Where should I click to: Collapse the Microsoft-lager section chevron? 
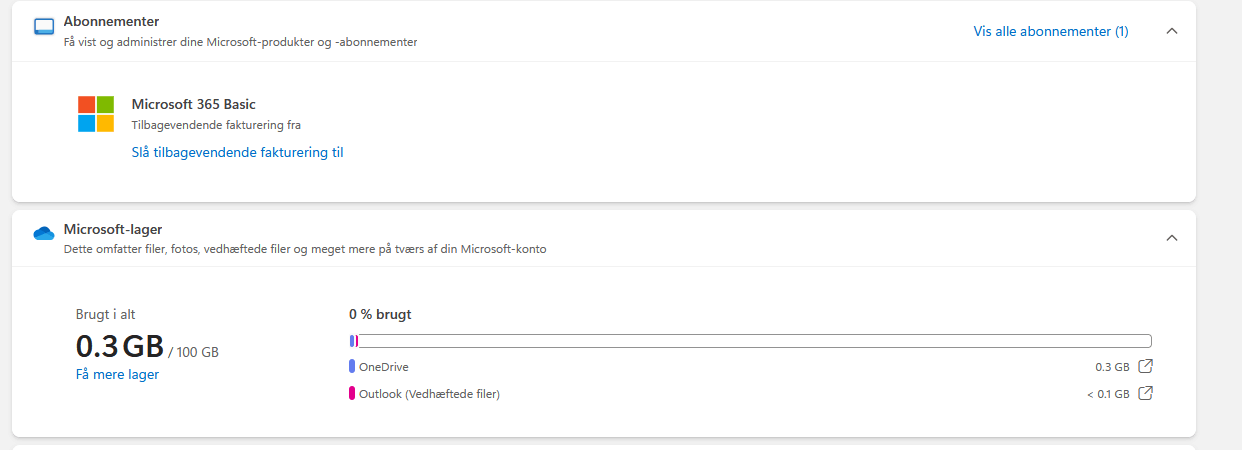pyautogui.click(x=1172, y=238)
